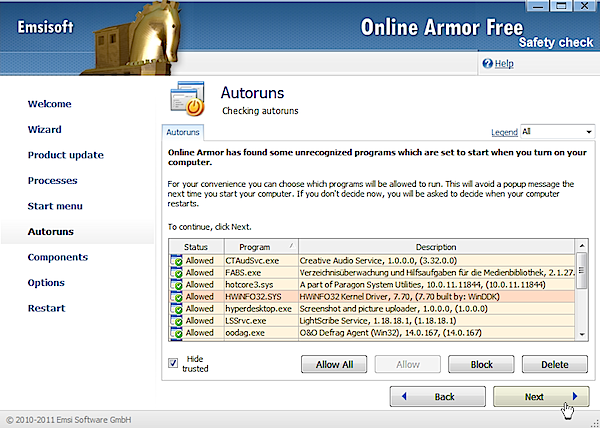Click the Allow All button
The image size is (600, 428).
(x=334, y=365)
